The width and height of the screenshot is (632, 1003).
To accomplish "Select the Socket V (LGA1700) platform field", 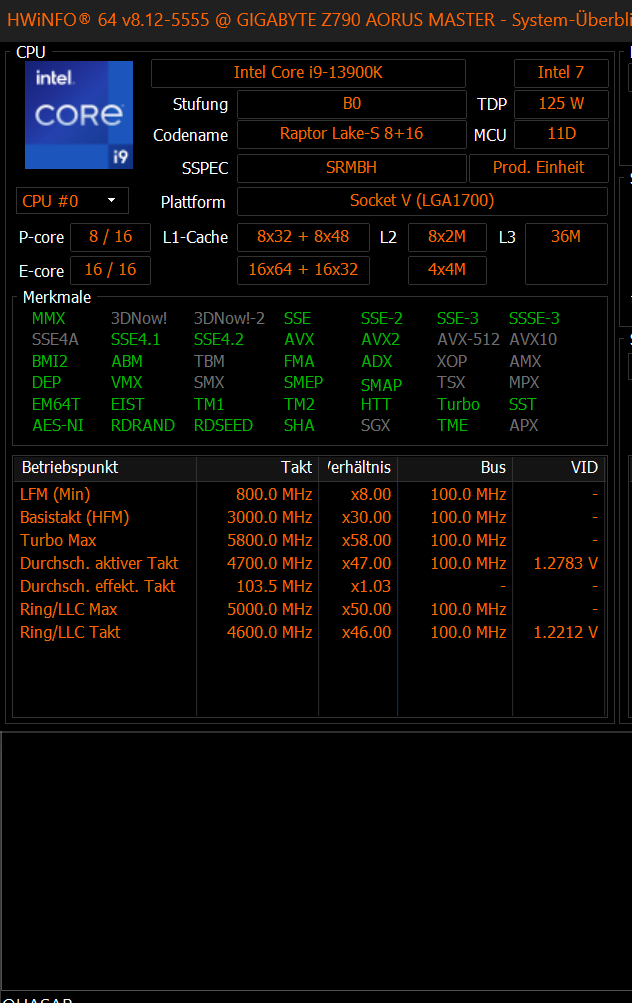I will click(422, 201).
